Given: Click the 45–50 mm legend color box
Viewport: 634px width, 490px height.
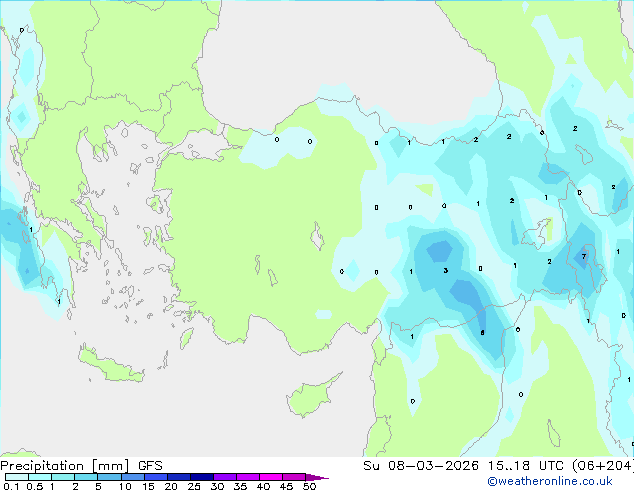Looking at the screenshot, I should (294, 477).
